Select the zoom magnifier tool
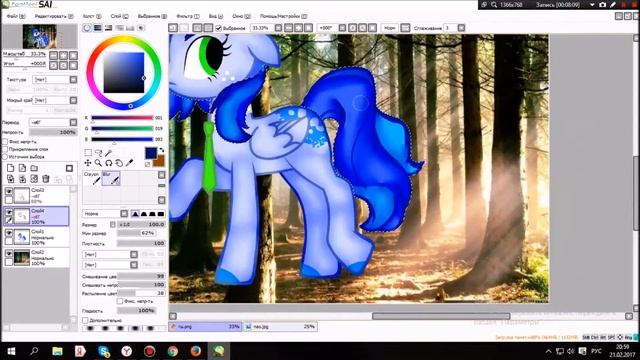This screenshot has width=640, height=360. click(x=98, y=163)
